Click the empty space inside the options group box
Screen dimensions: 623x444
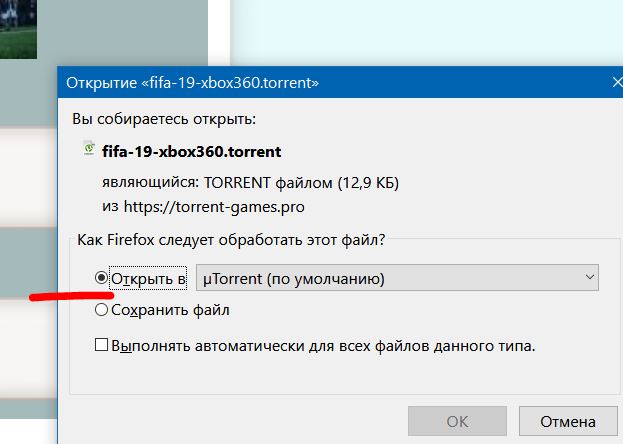click(x=342, y=376)
